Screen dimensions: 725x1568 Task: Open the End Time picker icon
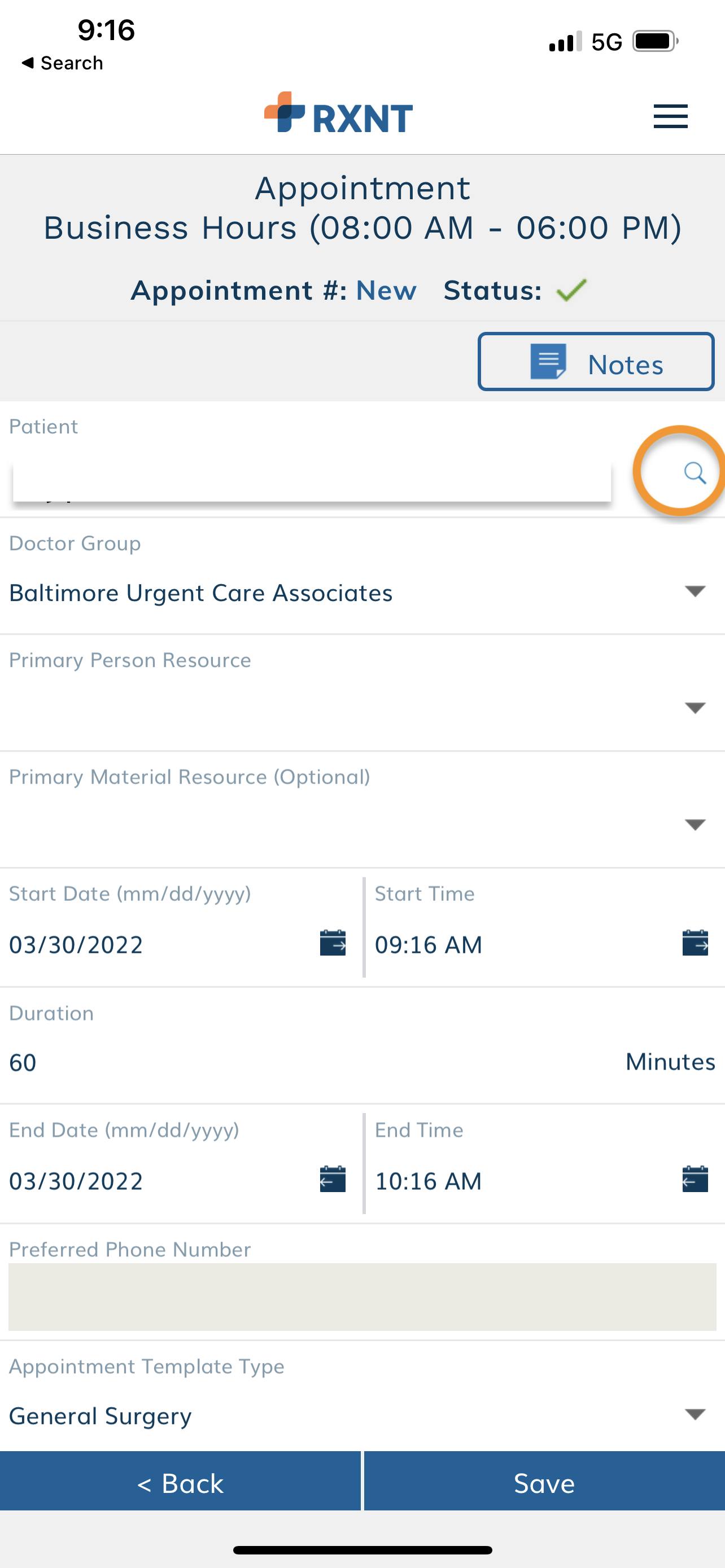pos(695,1179)
